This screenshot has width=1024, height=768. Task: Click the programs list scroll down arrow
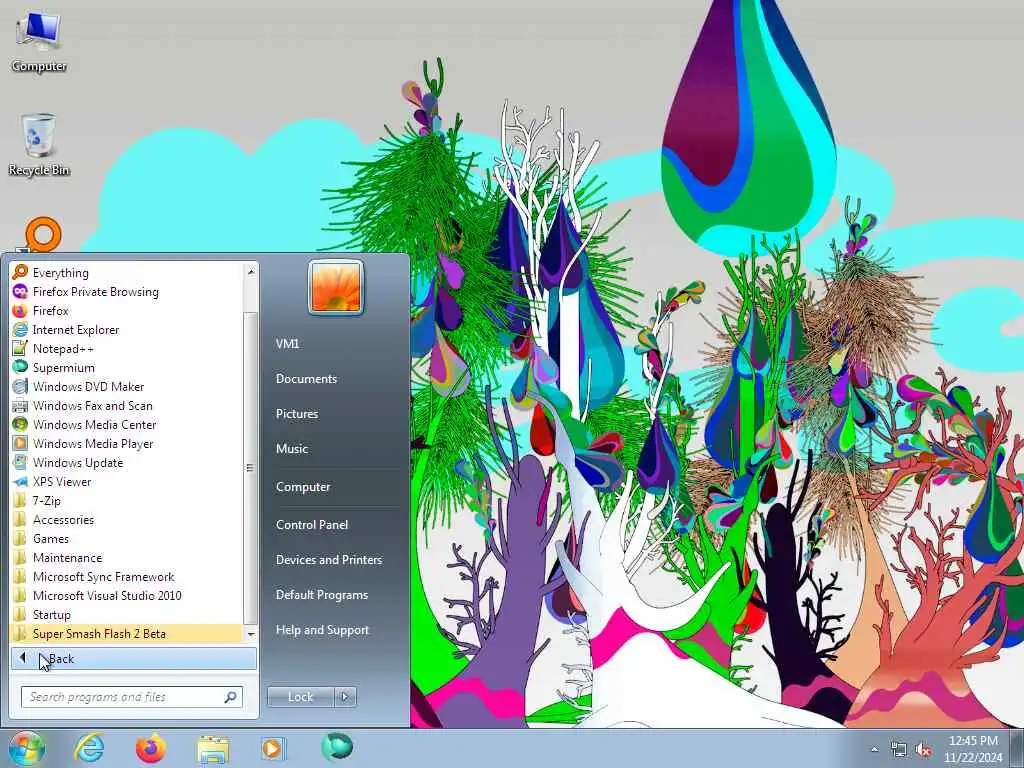pyautogui.click(x=251, y=633)
